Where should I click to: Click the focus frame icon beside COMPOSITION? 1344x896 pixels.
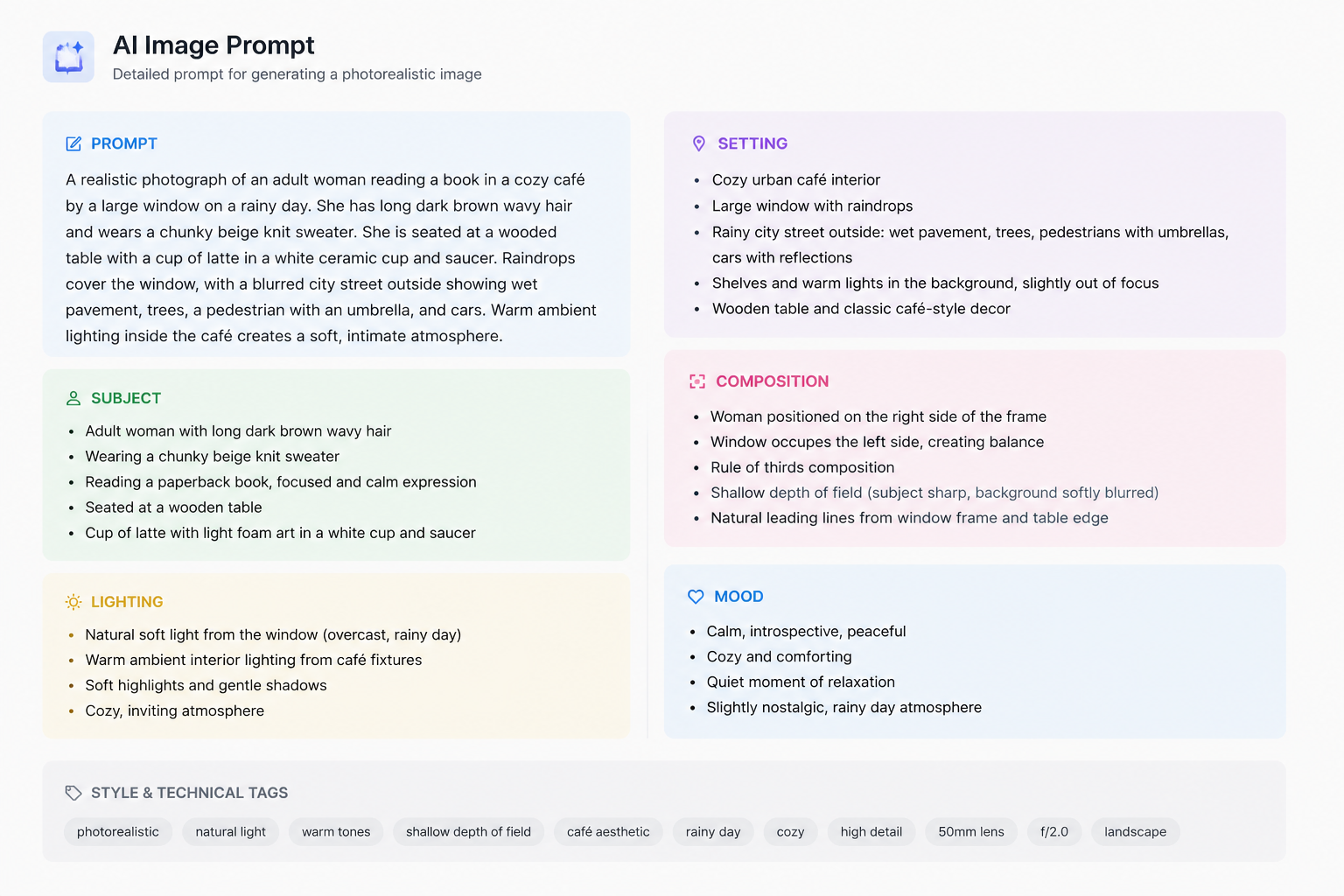click(697, 381)
